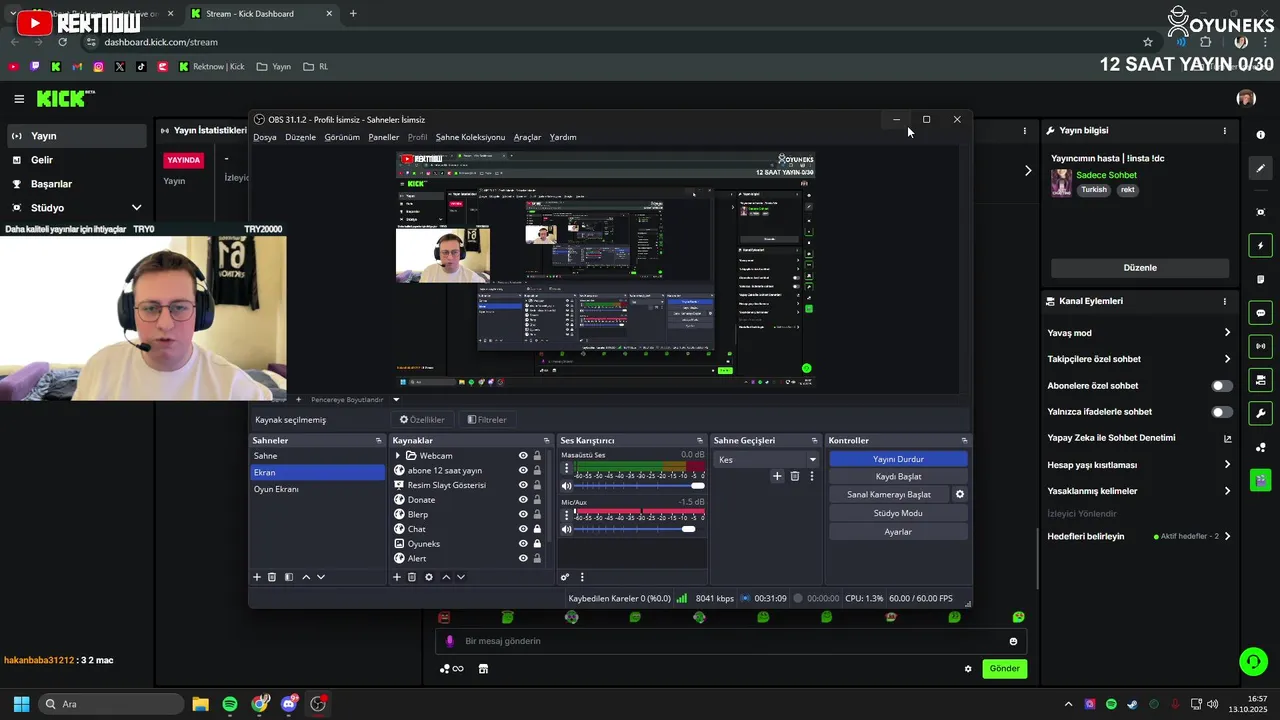Open audio mixer bottom three-dot menu
1280x720 pixels.
[x=582, y=577]
